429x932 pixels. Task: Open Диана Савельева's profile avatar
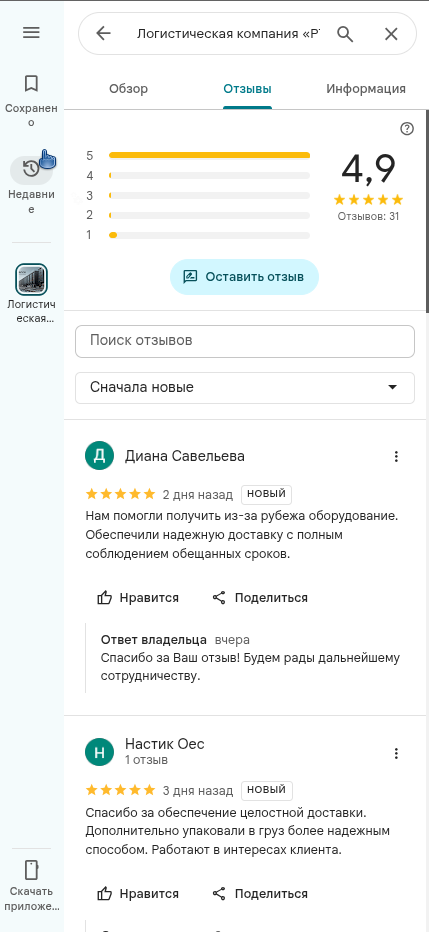[100, 456]
